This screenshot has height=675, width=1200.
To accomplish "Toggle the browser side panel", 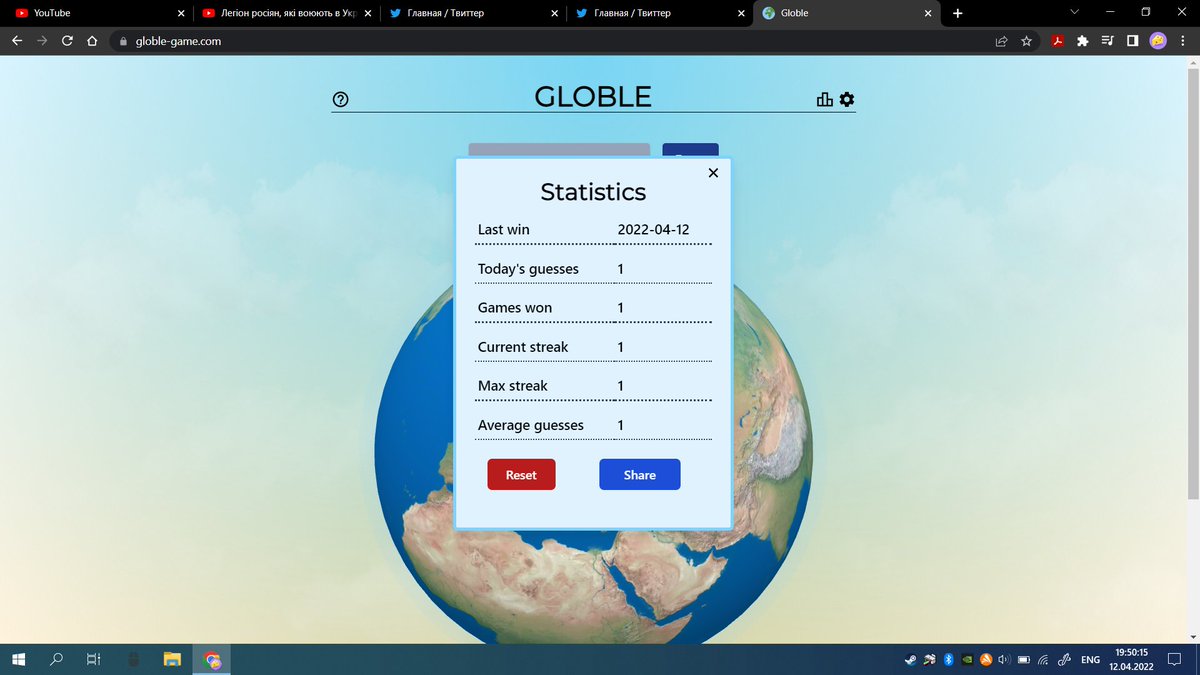I will tap(1132, 41).
